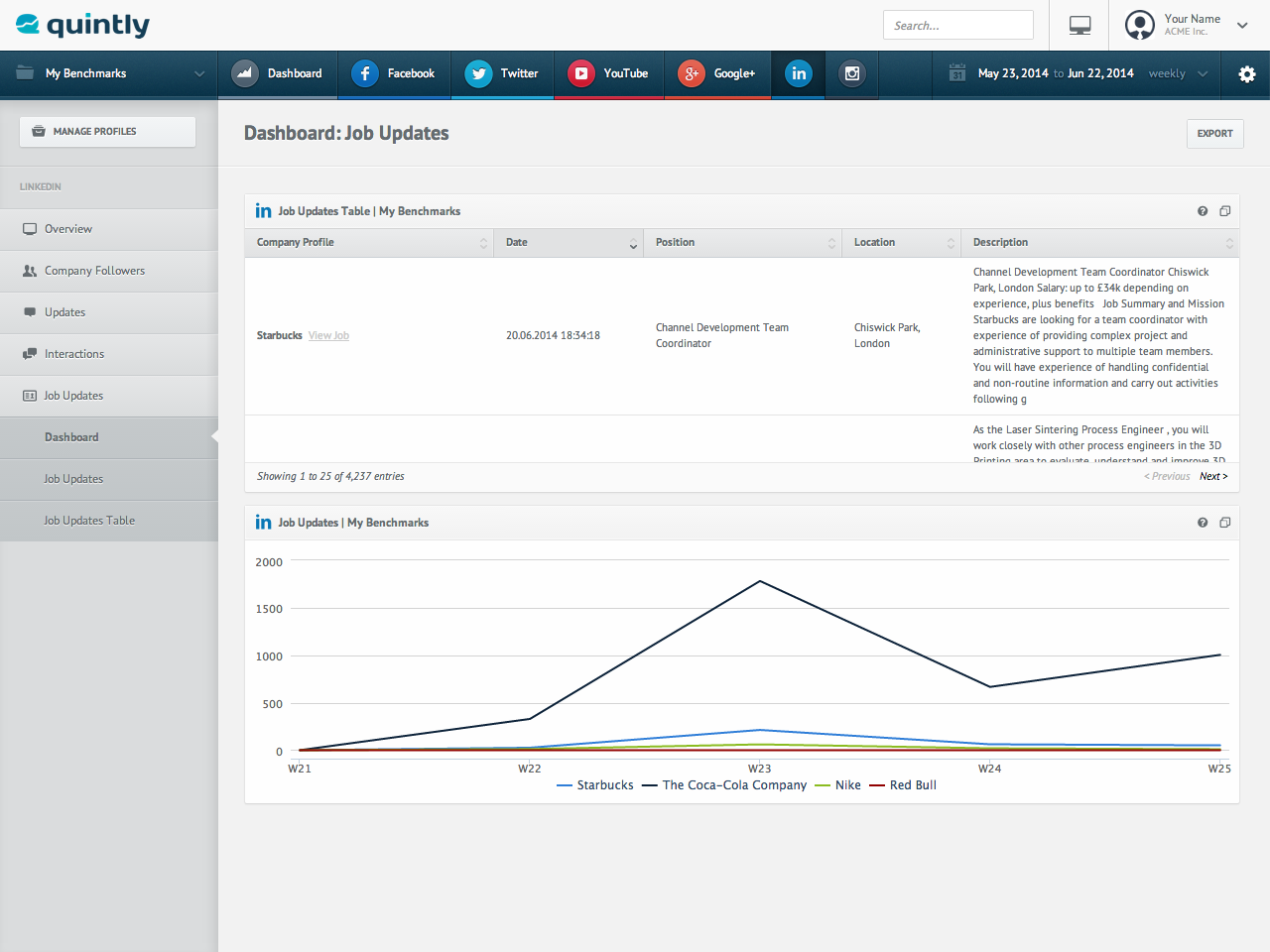Click help icon on Job Updates Table widget

(x=1203, y=211)
